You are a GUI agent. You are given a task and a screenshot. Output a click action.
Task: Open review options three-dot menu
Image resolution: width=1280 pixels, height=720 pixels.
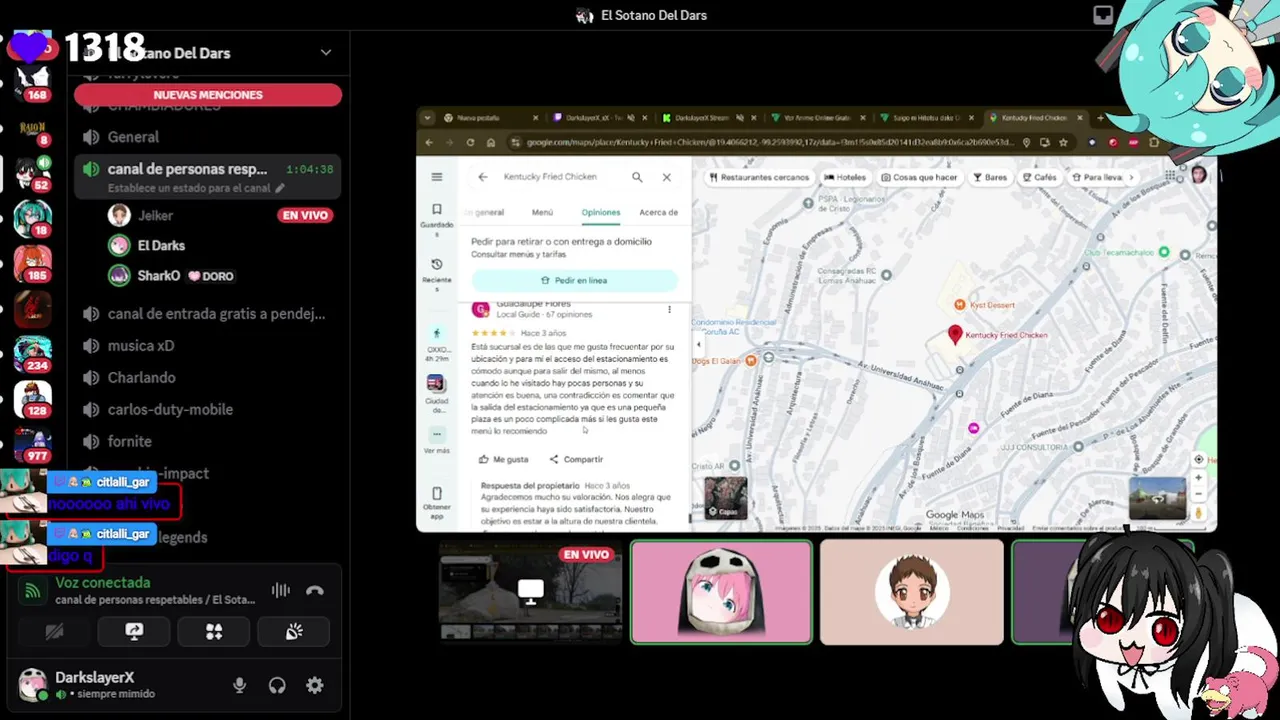(670, 310)
